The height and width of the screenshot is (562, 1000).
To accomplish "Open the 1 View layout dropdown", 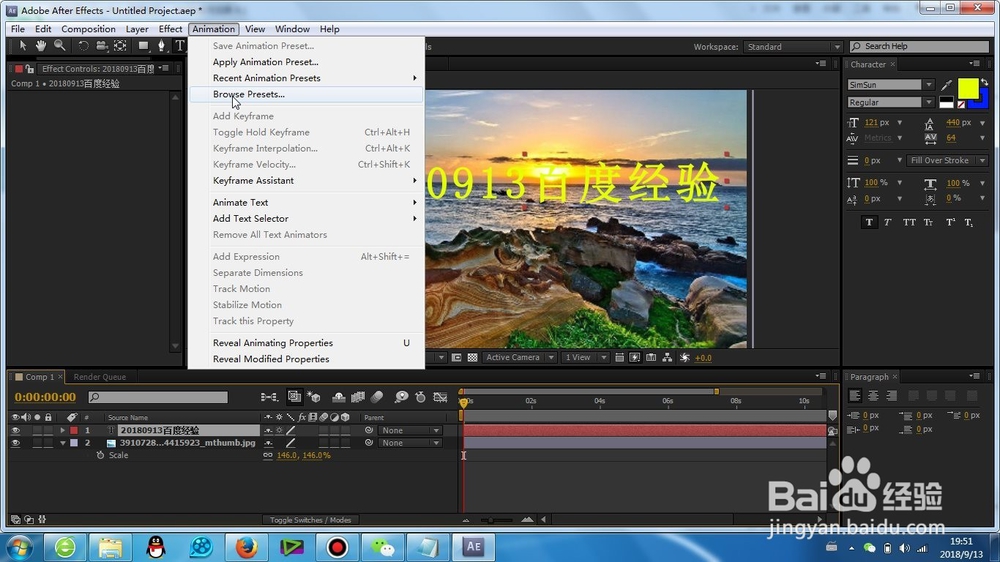I will pos(584,358).
